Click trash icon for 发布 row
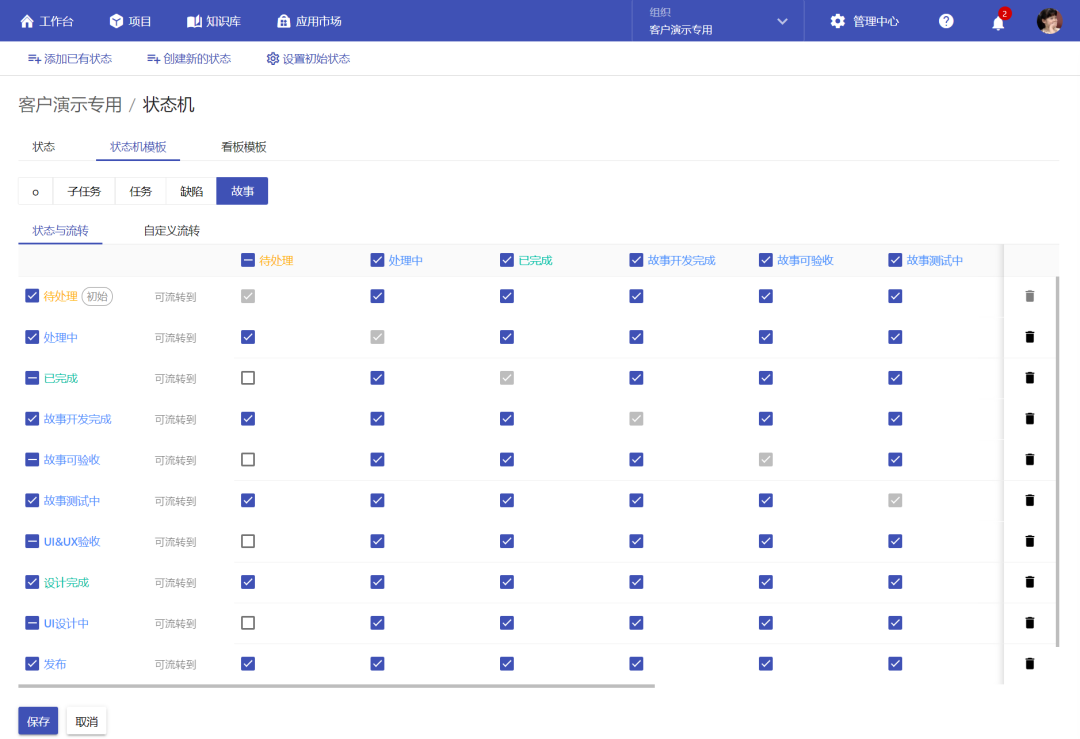1080x739 pixels. 1030,663
